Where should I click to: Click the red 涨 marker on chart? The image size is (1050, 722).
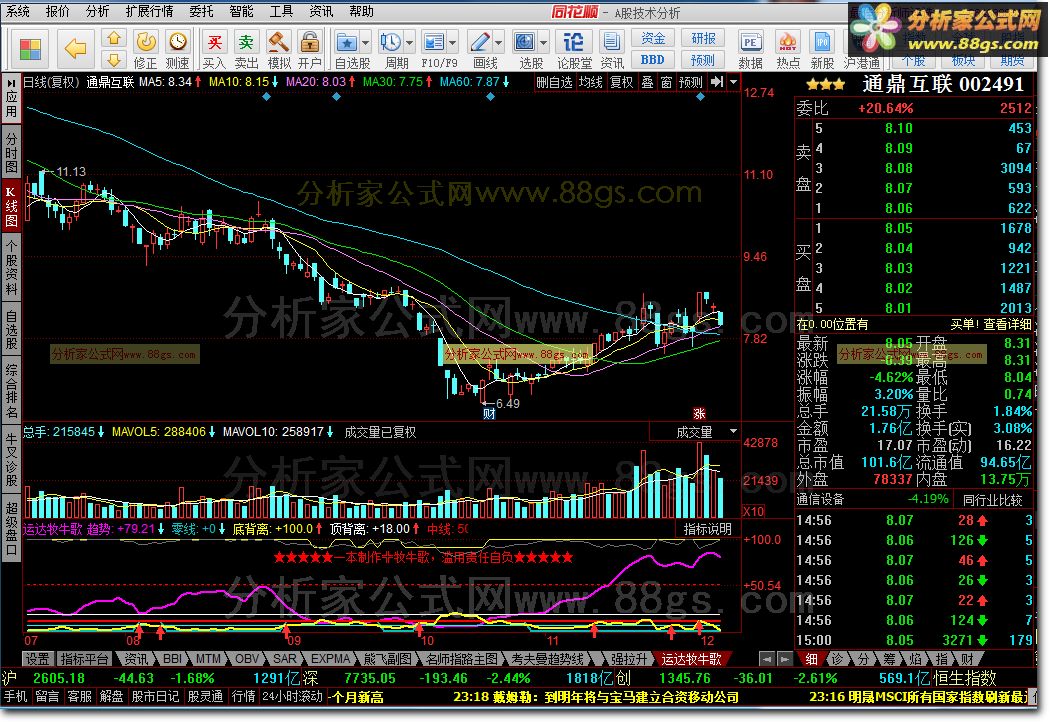point(699,414)
